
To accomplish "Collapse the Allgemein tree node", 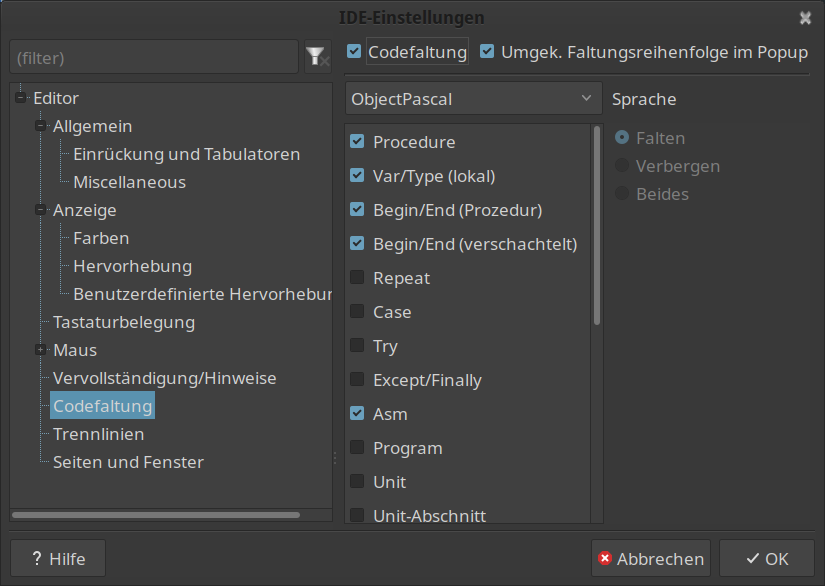I will [40, 126].
